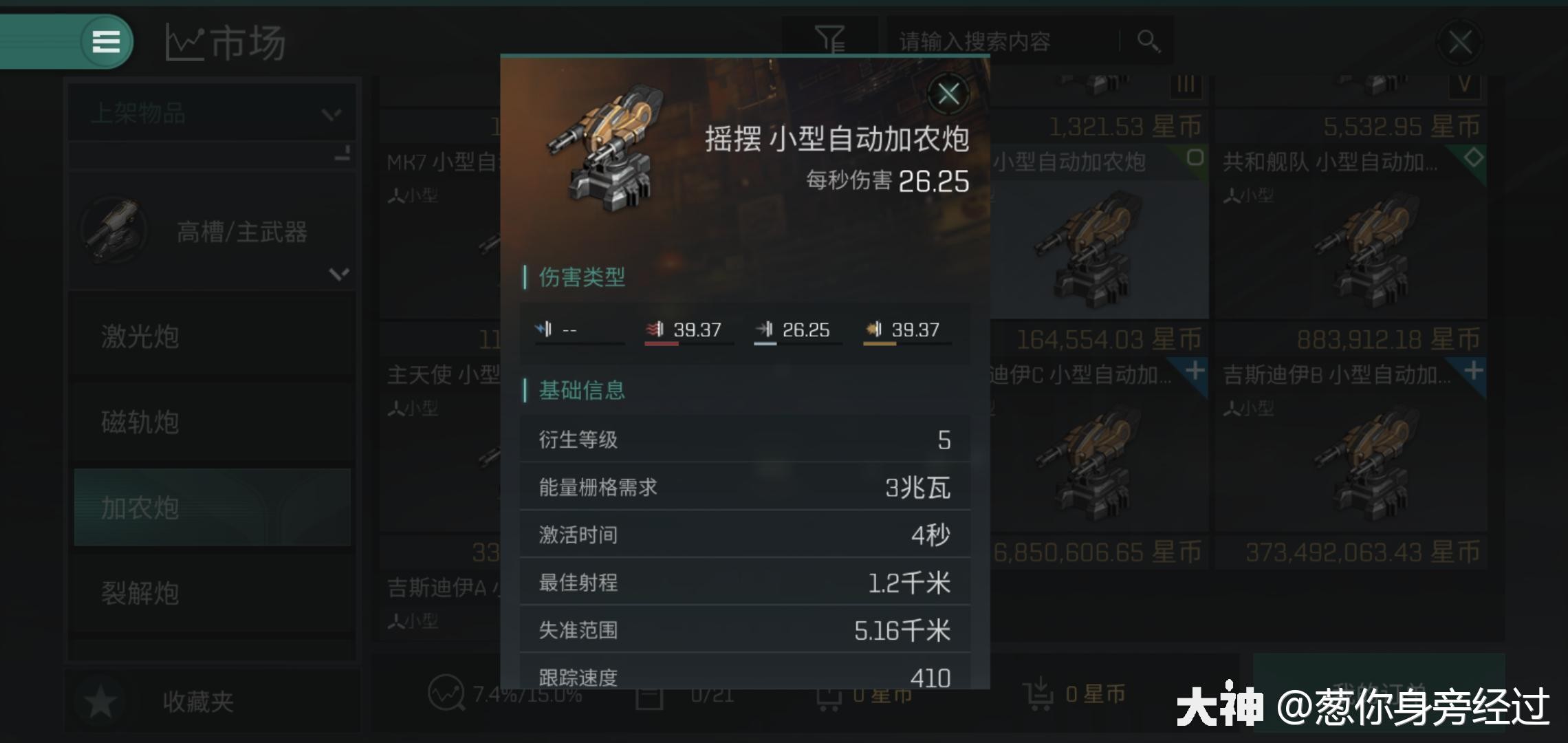
Task: Click the kinetic damage 26.25 icon
Action: (x=765, y=330)
